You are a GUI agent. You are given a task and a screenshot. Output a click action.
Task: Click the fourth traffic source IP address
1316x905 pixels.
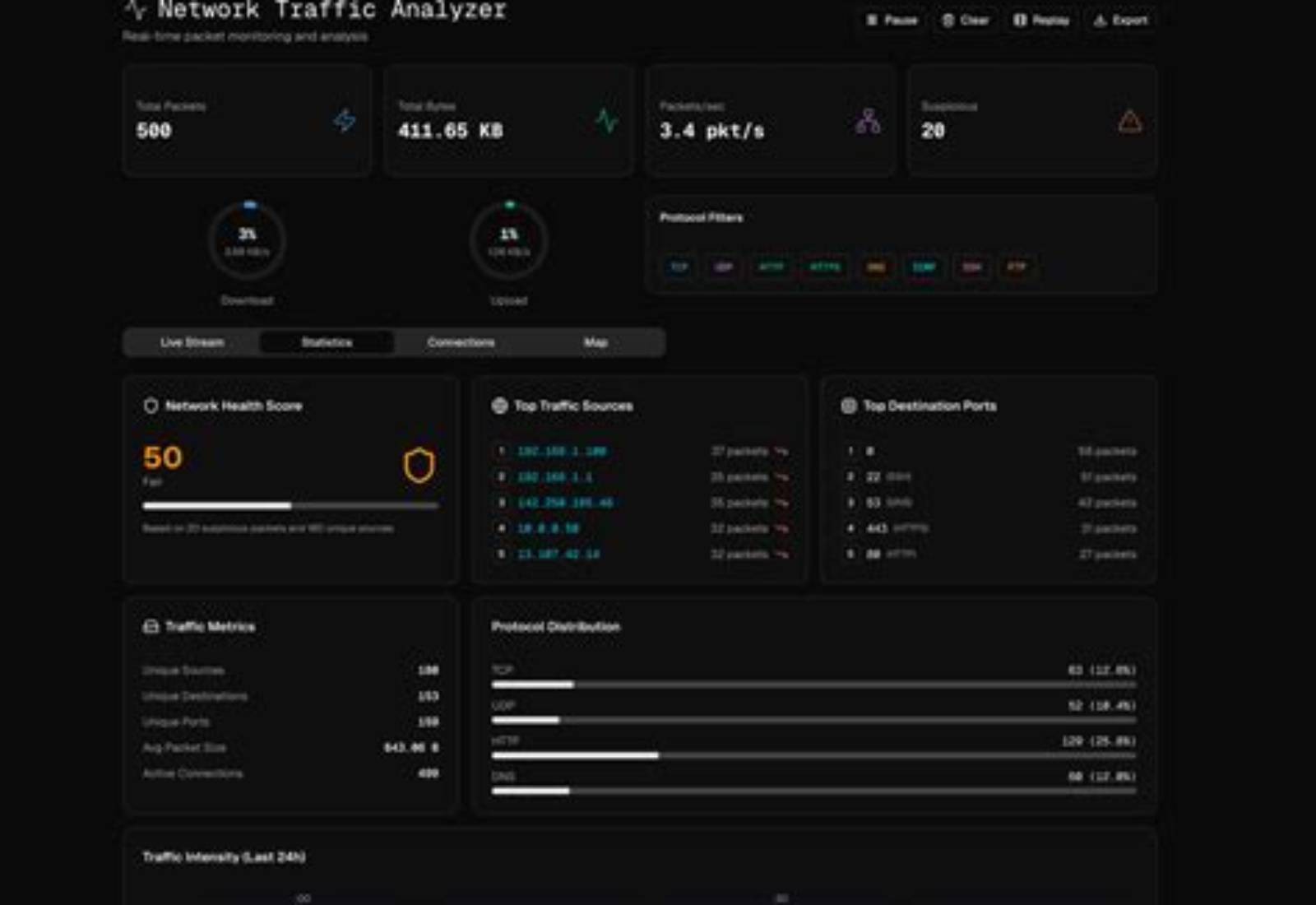click(x=549, y=528)
